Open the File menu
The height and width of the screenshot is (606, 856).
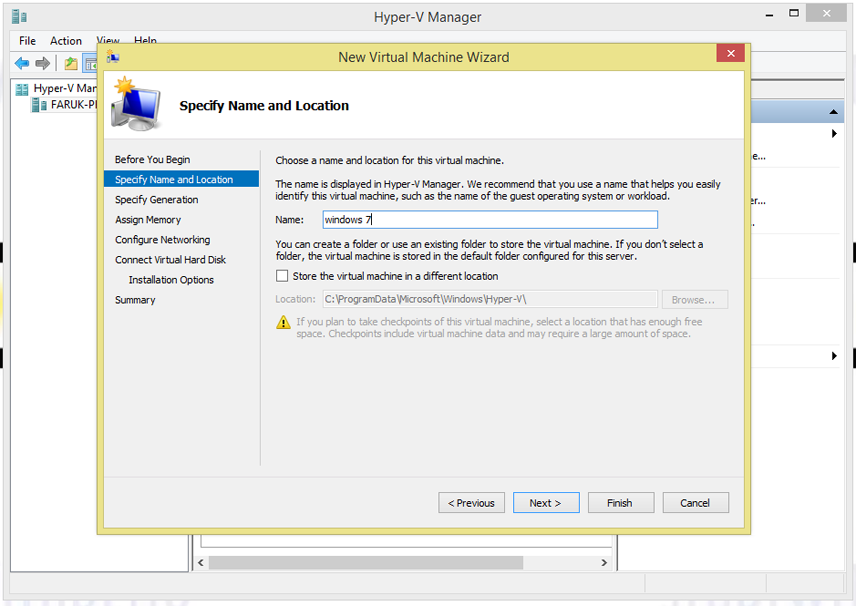tap(26, 41)
